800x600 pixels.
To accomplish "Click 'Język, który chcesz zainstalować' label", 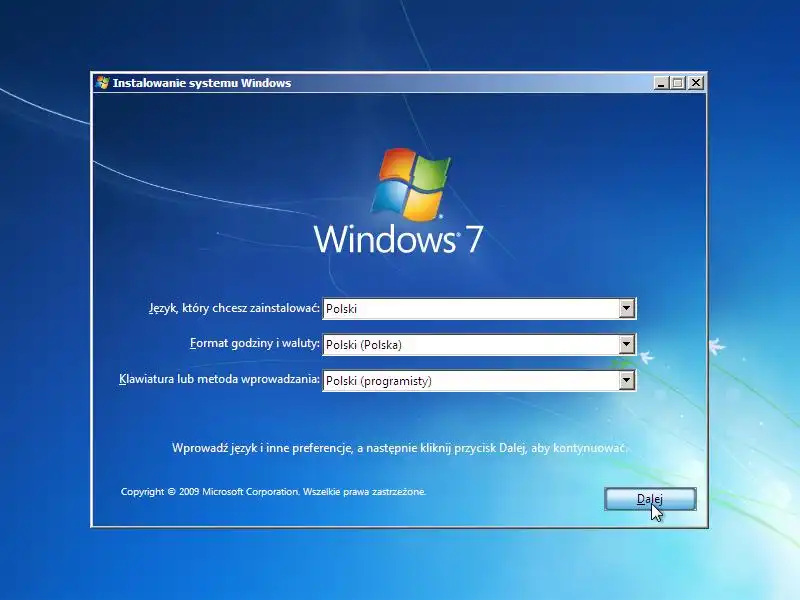I will click(x=234, y=308).
